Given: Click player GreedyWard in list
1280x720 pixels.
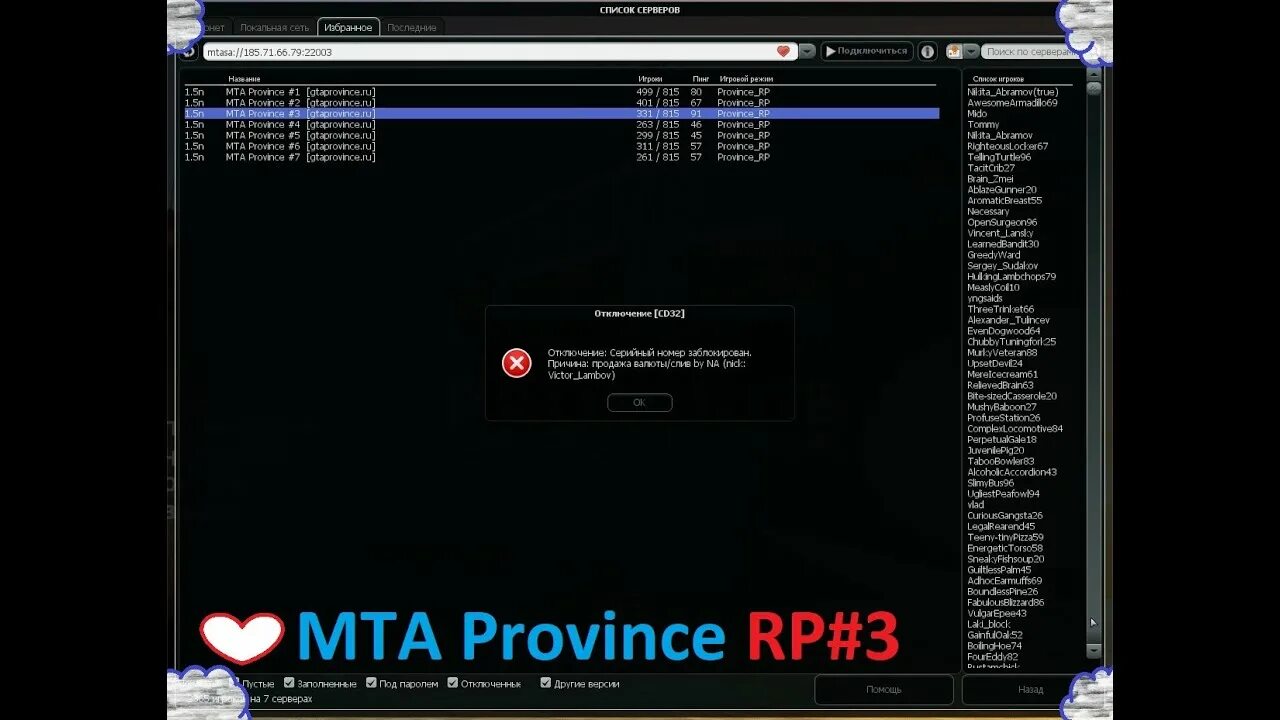Looking at the screenshot, I should 994,255.
